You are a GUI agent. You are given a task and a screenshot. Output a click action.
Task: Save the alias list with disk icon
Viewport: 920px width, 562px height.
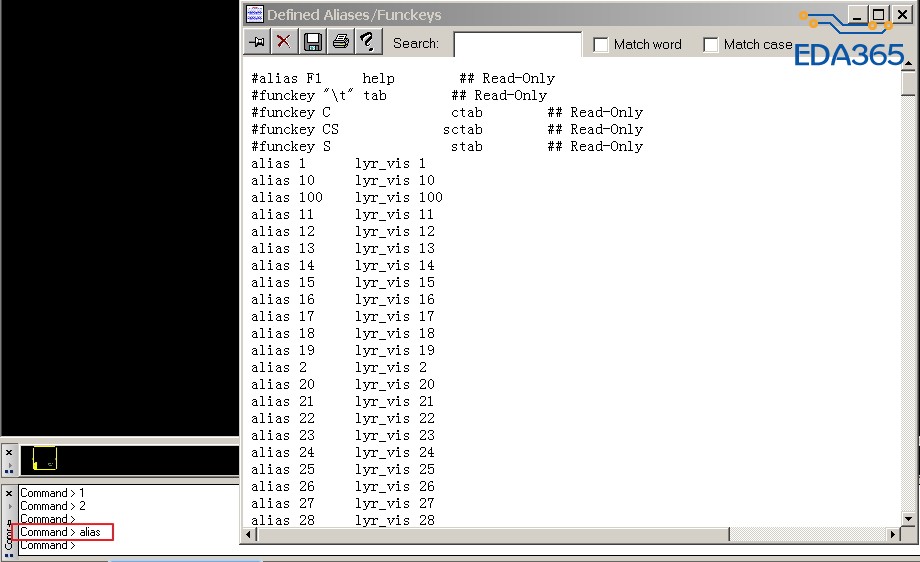click(313, 42)
